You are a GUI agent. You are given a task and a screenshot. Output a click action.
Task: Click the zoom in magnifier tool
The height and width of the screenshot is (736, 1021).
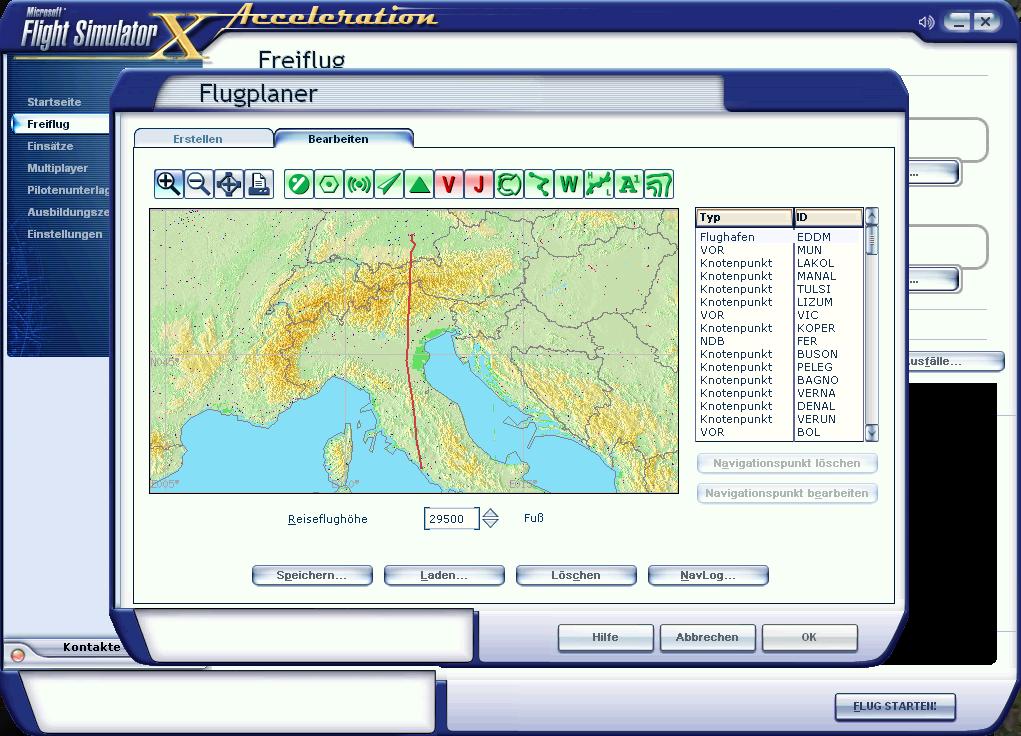(x=169, y=184)
